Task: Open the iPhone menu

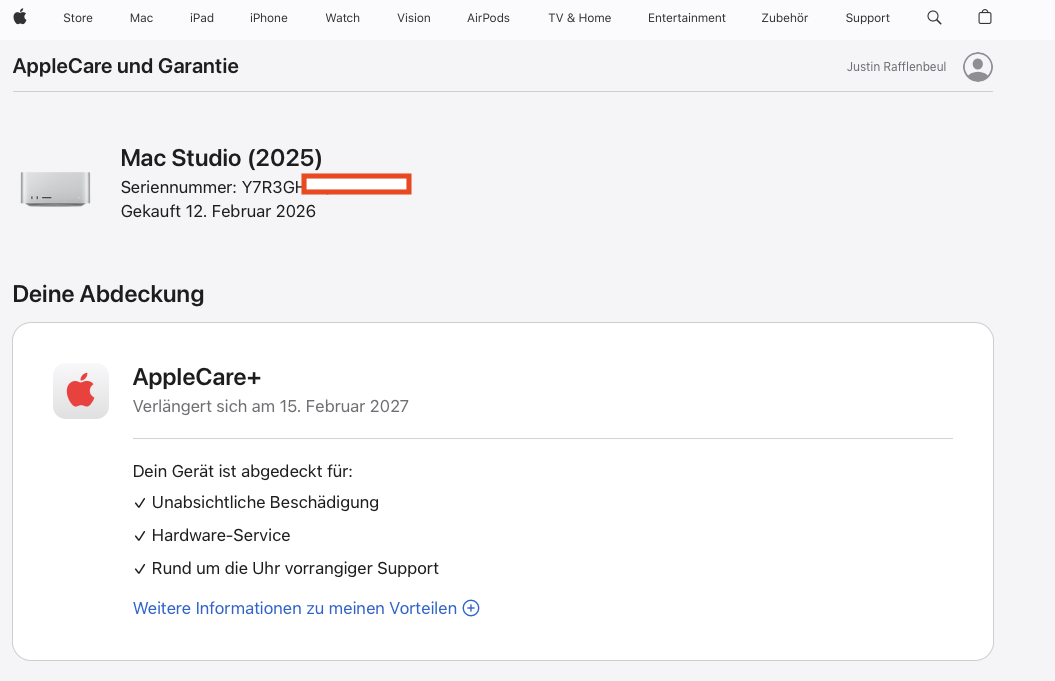Action: click(268, 18)
